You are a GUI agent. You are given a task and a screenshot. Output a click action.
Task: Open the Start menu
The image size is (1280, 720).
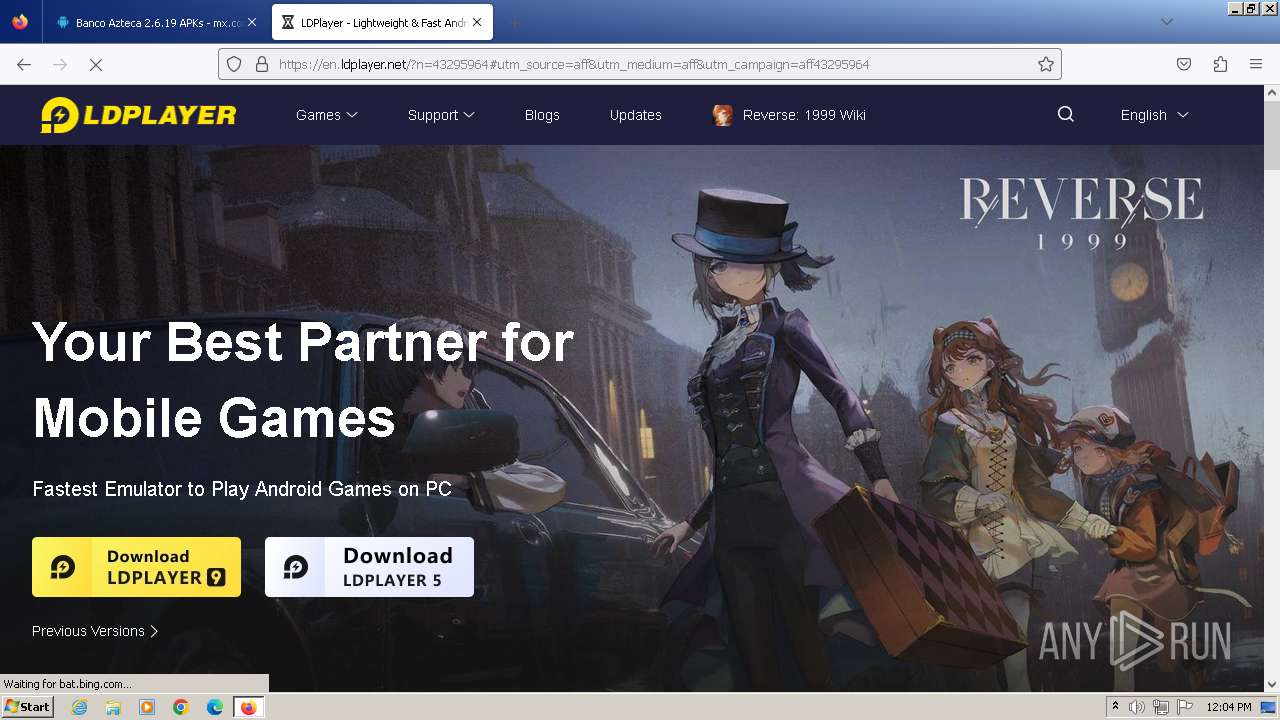click(27, 707)
